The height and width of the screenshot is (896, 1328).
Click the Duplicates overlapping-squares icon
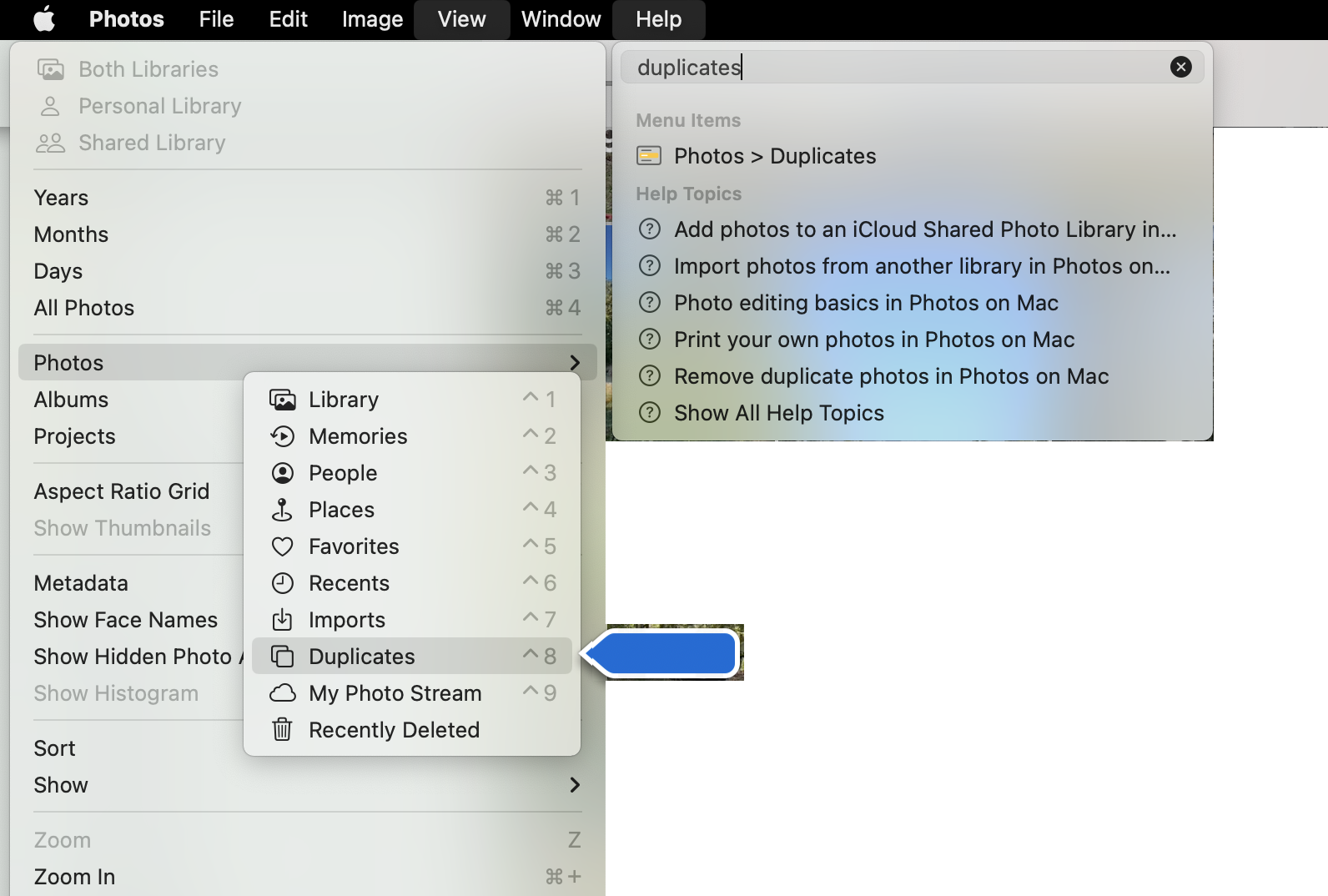pyautogui.click(x=283, y=657)
